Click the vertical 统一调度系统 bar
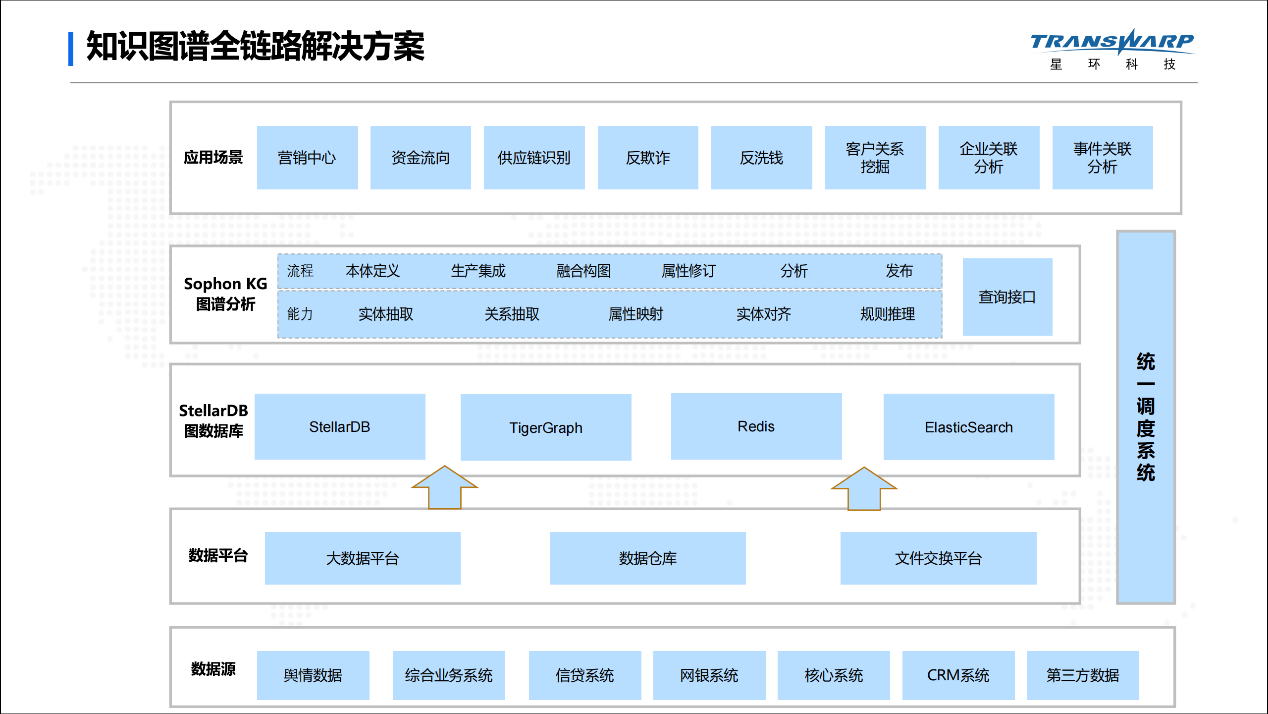The image size is (1268, 714). (x=1146, y=417)
